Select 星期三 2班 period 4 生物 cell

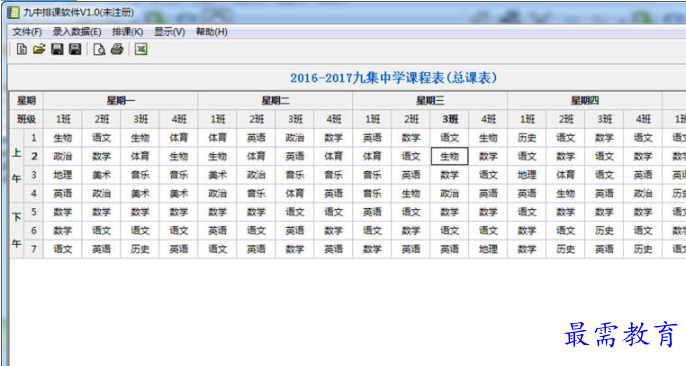click(411, 193)
